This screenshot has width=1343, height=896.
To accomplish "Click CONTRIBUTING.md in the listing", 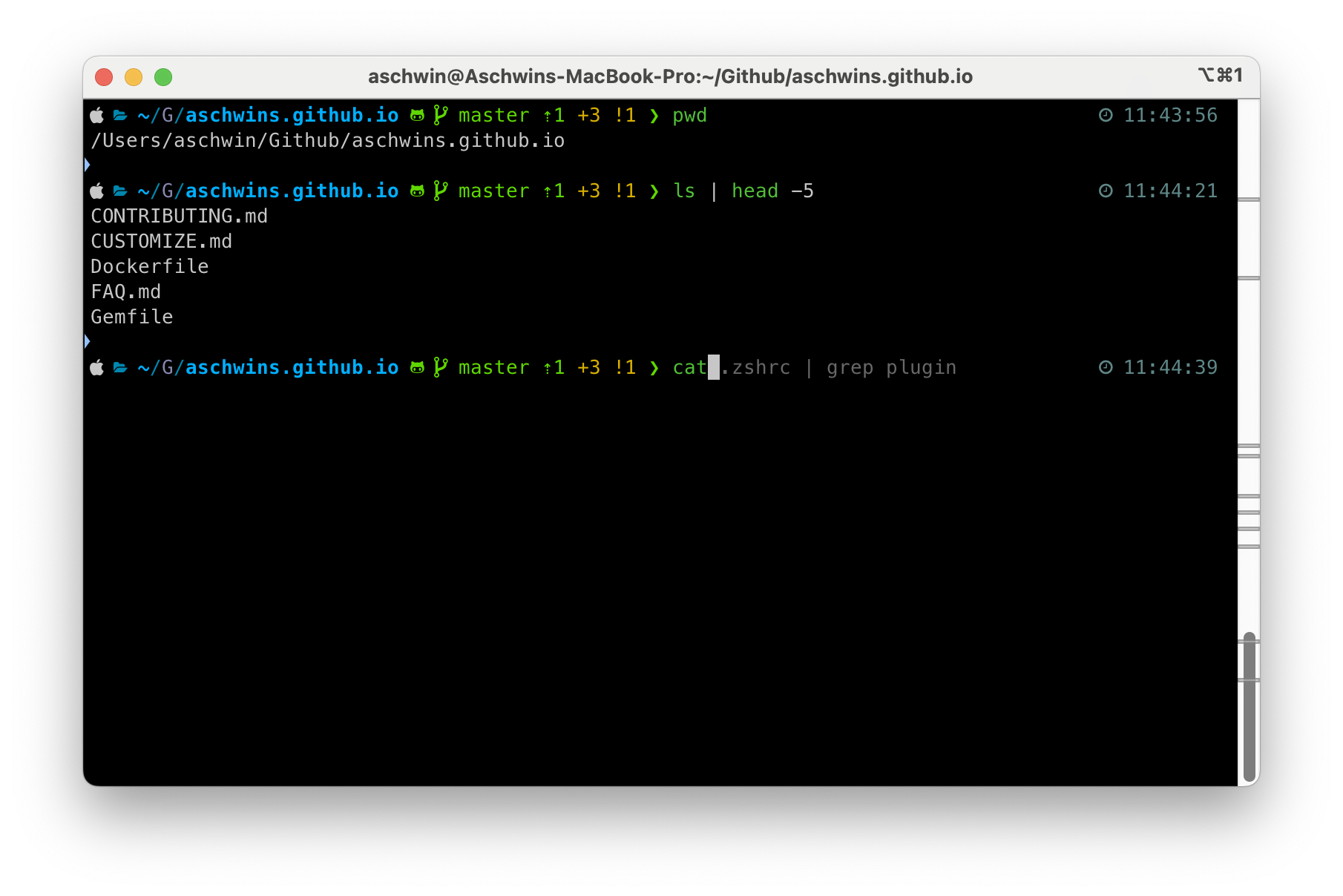I will [x=179, y=217].
